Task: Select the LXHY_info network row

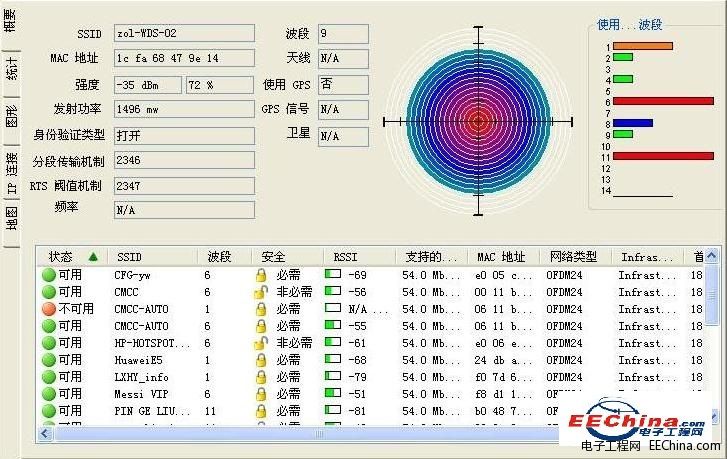Action: click(x=371, y=377)
